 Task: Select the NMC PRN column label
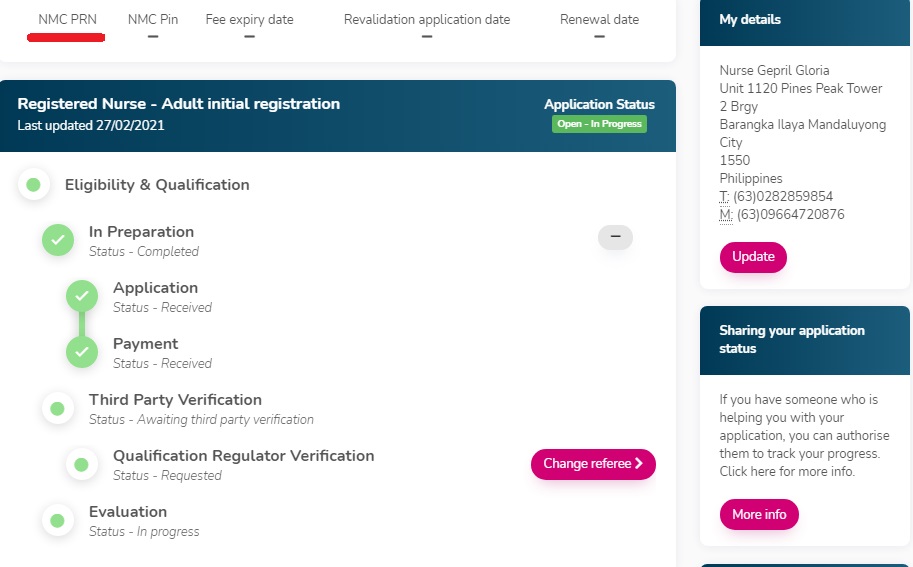click(x=67, y=20)
